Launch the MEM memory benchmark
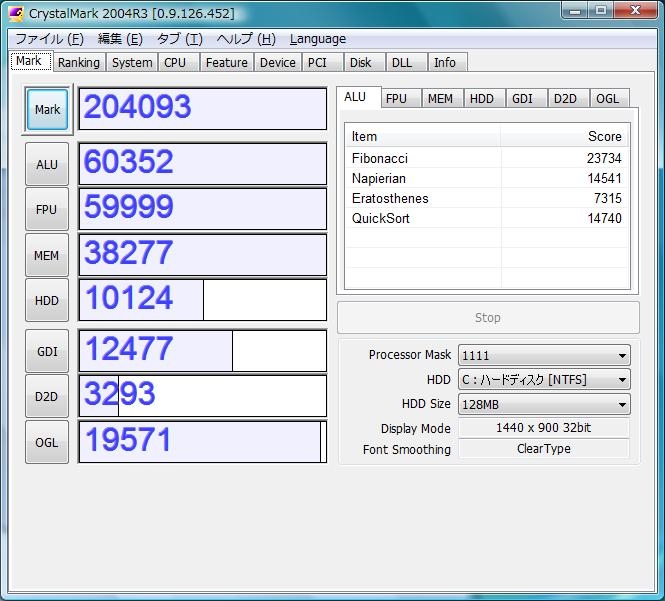This screenshot has width=665, height=601. (47, 256)
